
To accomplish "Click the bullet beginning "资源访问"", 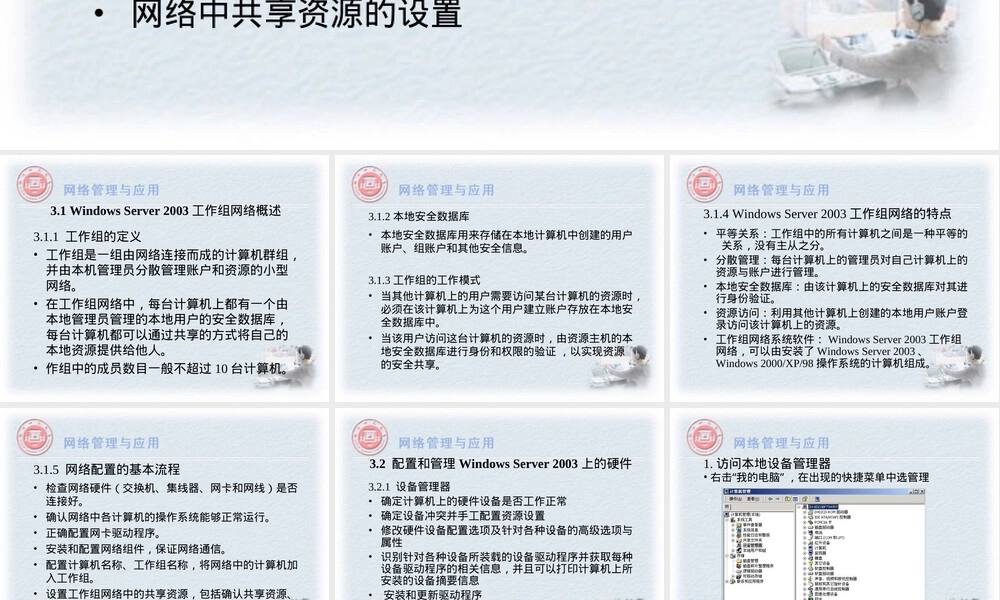I will (841, 319).
